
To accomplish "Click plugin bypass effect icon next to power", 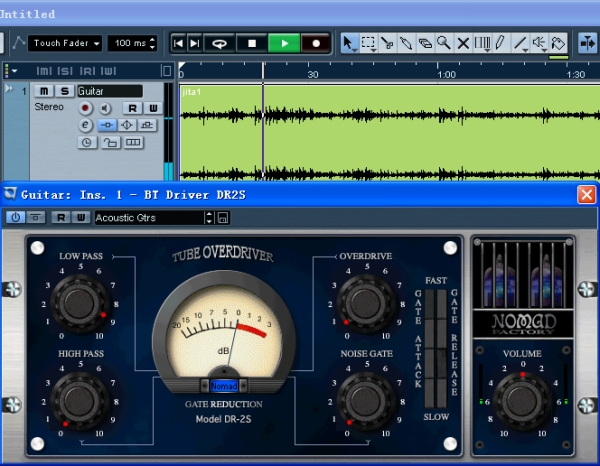I will [36, 217].
